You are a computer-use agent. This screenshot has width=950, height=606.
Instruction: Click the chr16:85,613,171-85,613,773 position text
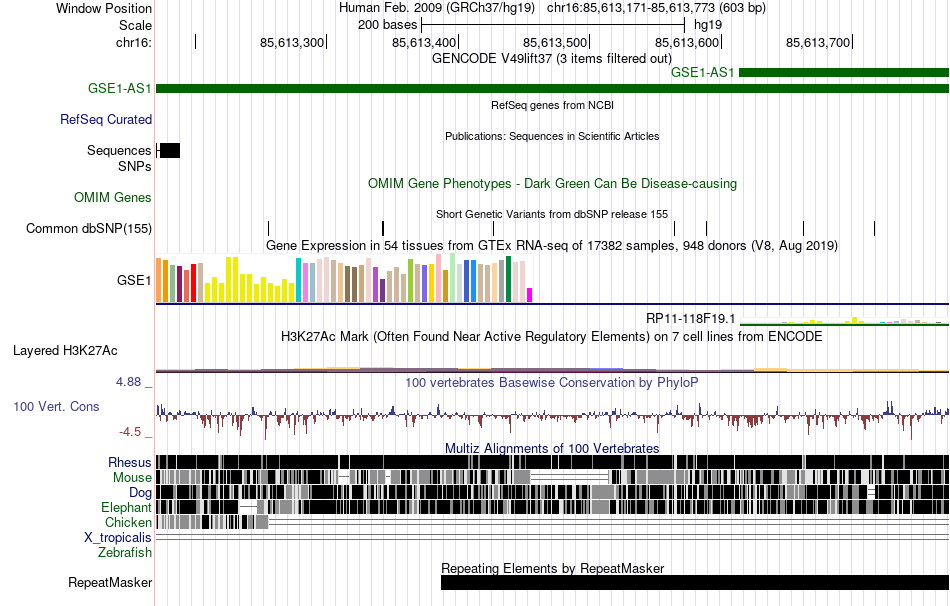[656, 8]
